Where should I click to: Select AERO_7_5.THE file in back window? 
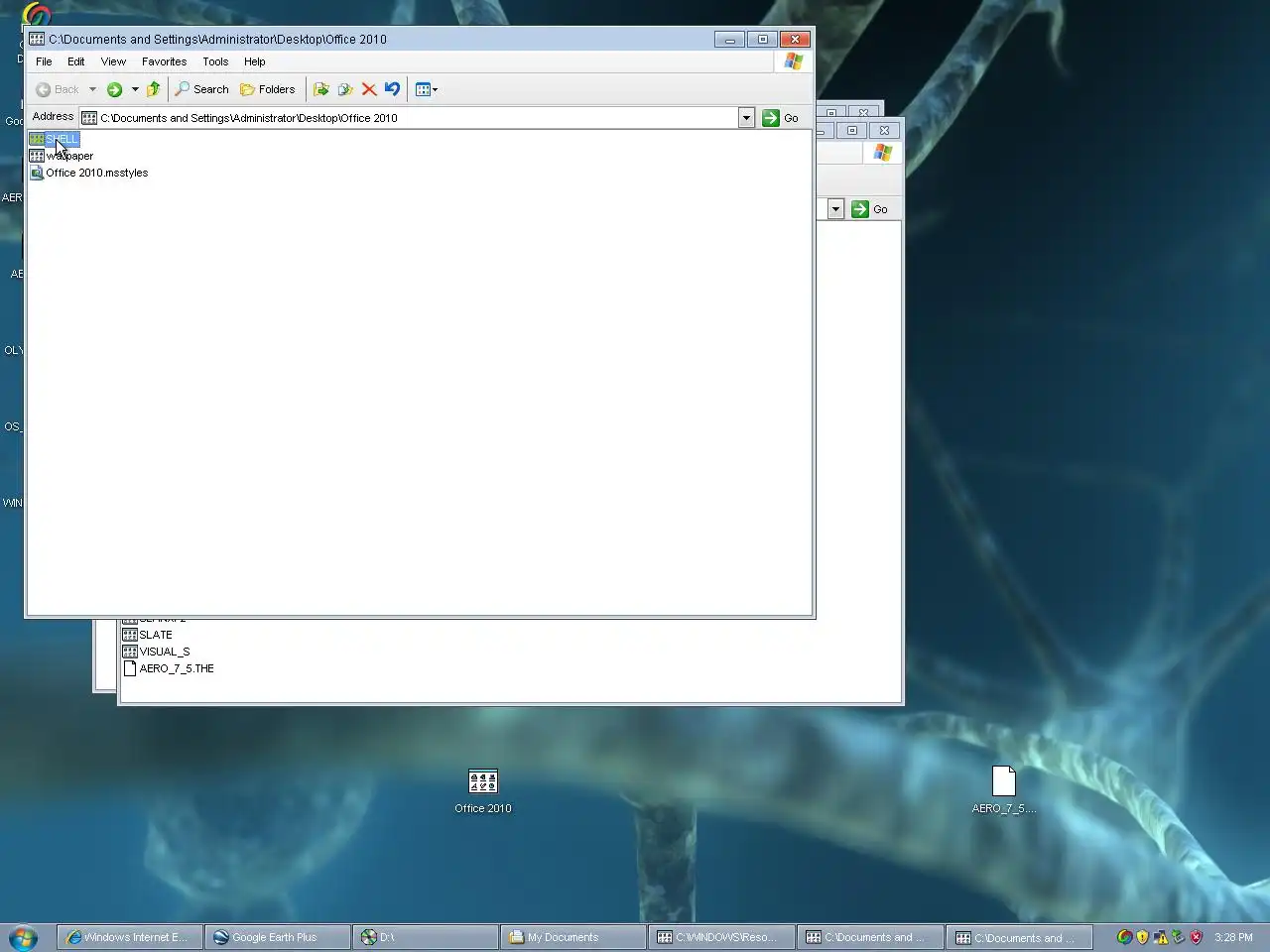click(168, 668)
